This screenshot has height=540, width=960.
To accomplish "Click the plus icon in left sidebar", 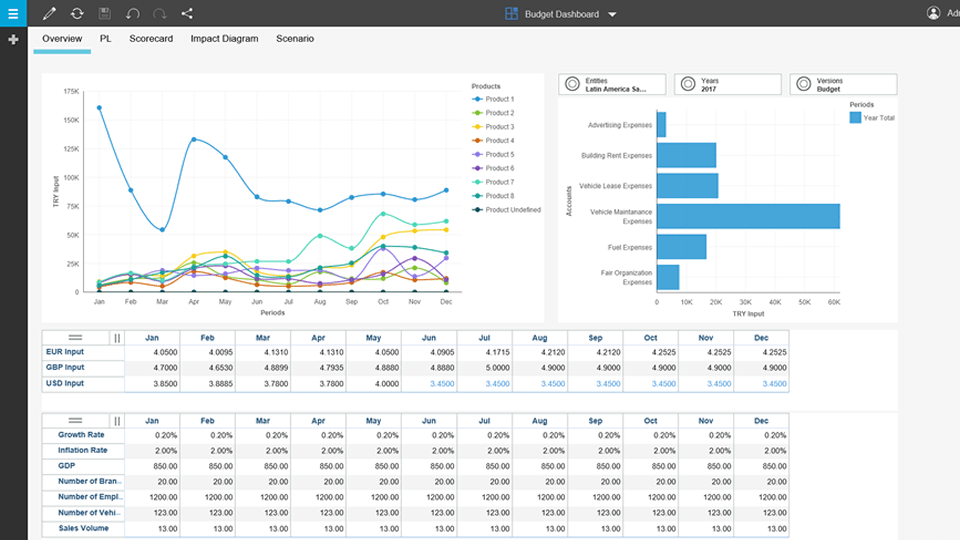I will (13, 39).
